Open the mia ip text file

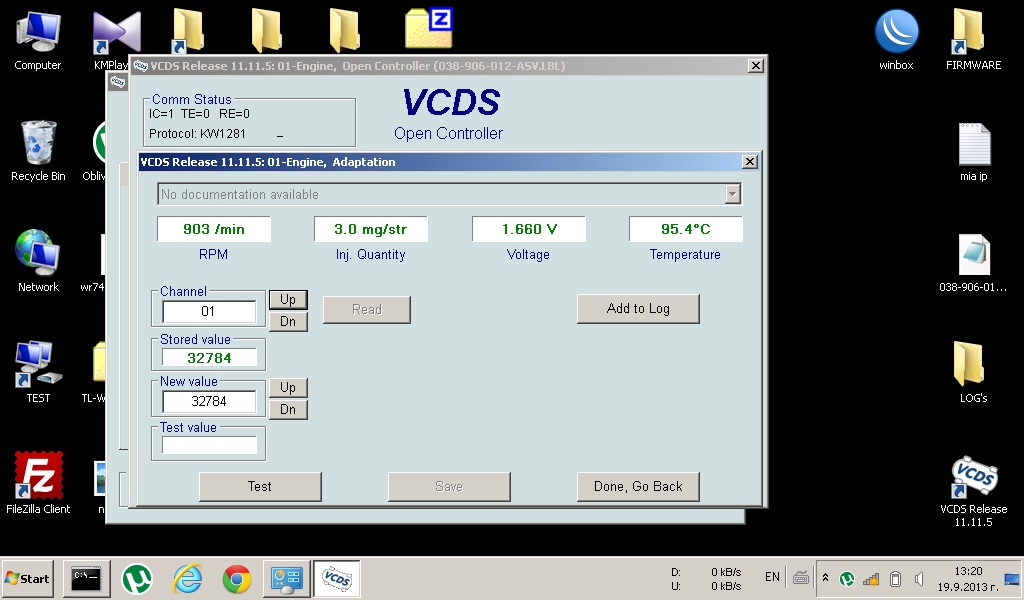973,146
